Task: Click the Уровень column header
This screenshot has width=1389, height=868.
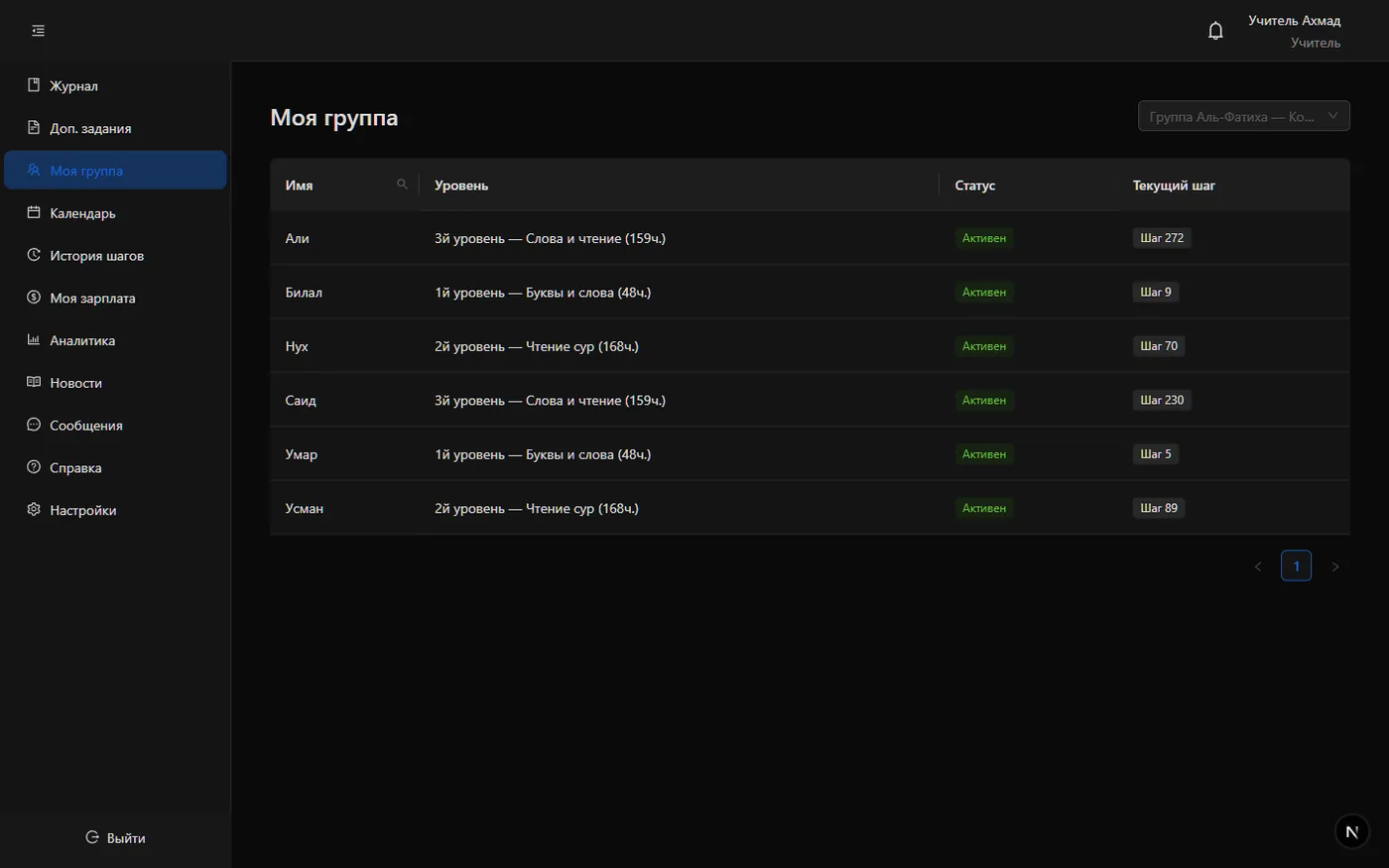Action: coord(679,185)
